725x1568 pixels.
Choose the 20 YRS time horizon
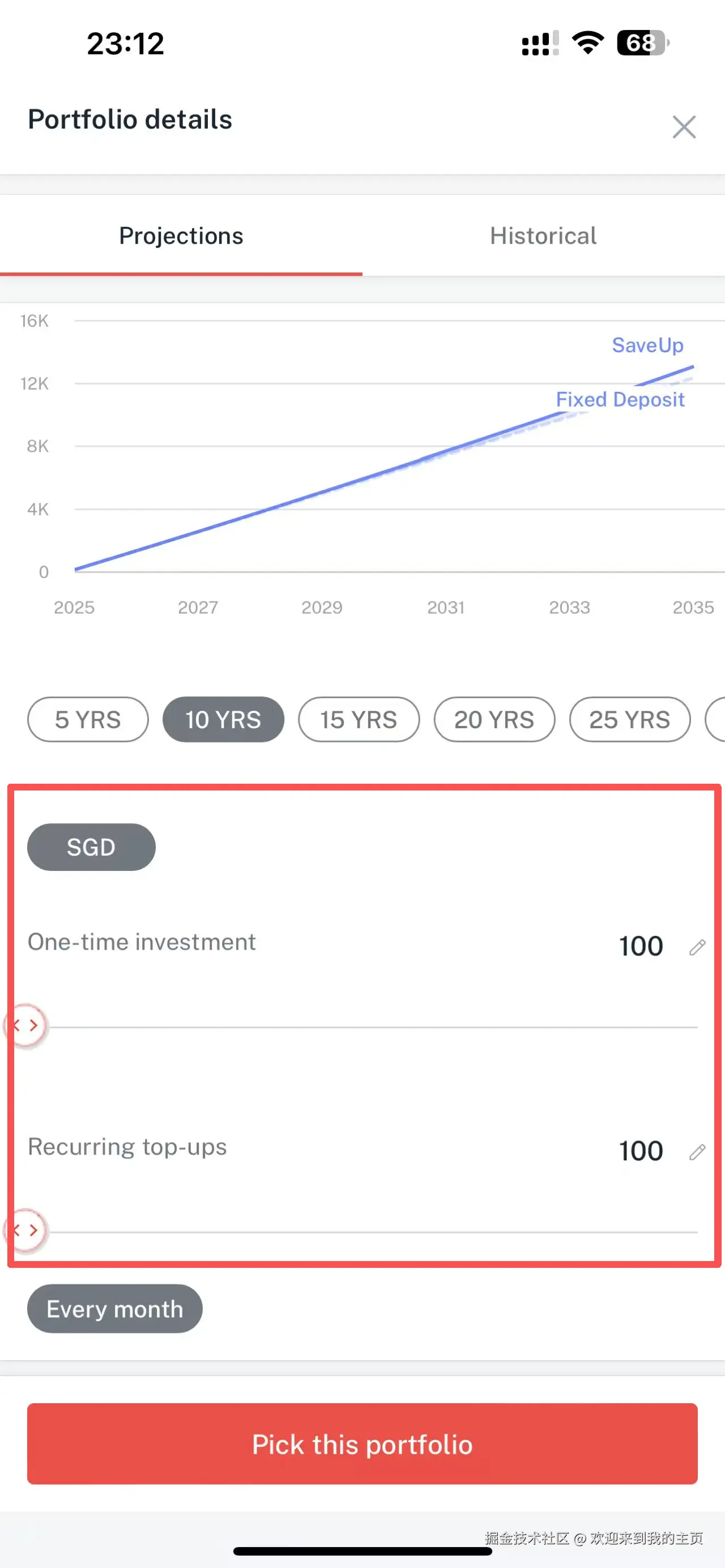(x=494, y=720)
